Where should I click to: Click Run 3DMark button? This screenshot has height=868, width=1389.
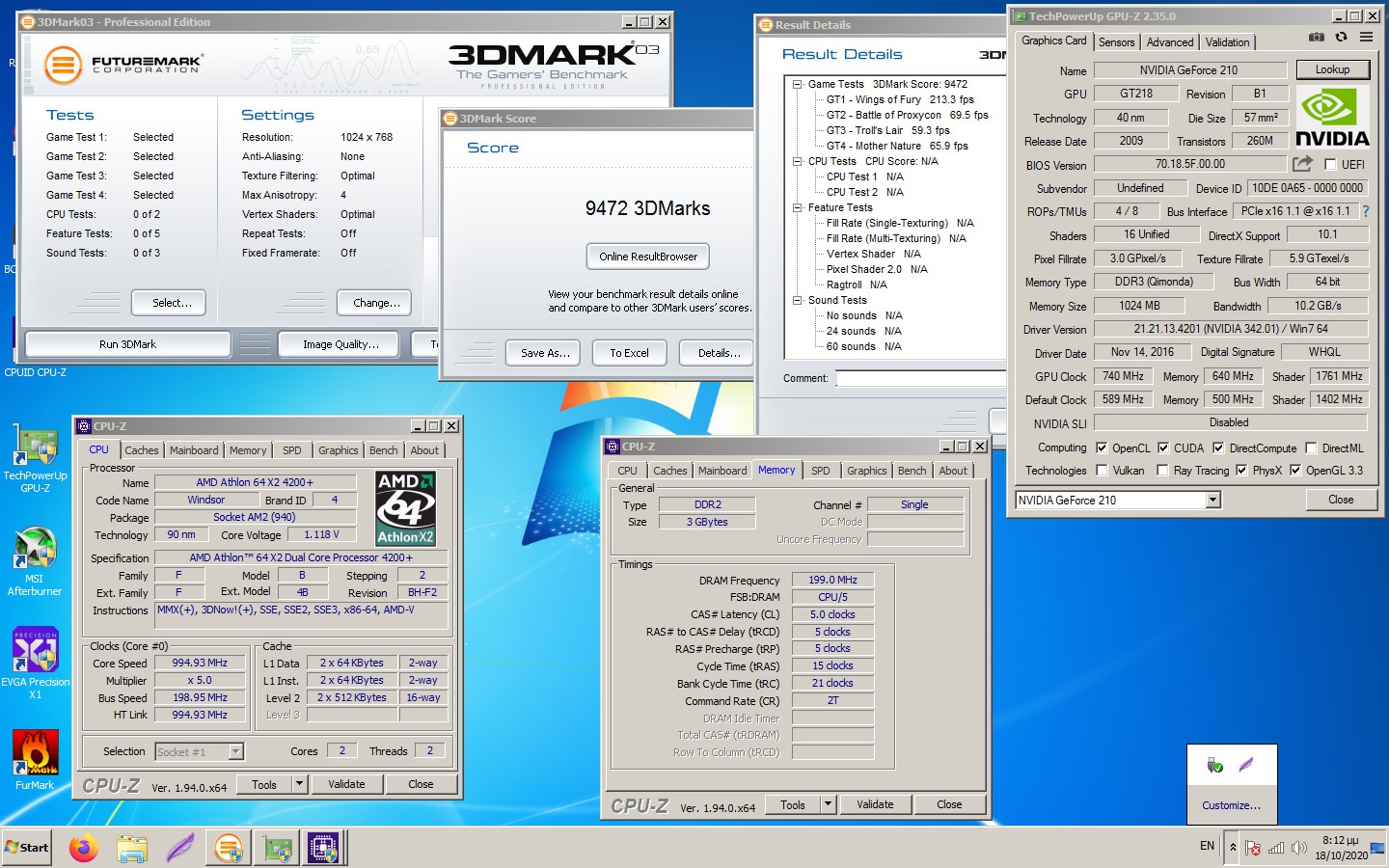[127, 344]
